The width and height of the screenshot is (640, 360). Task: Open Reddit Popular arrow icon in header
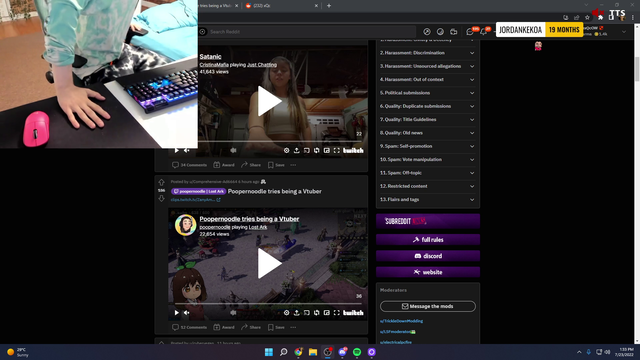(427, 31)
